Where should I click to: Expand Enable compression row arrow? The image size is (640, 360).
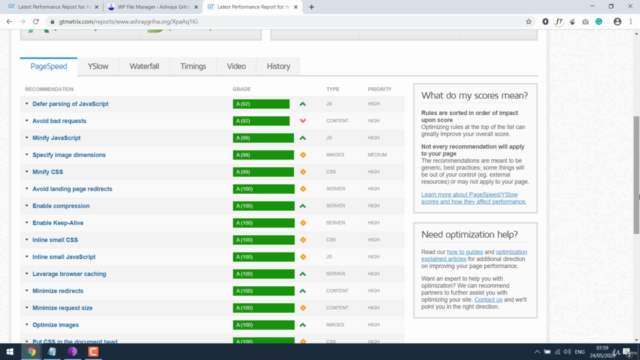click(27, 206)
